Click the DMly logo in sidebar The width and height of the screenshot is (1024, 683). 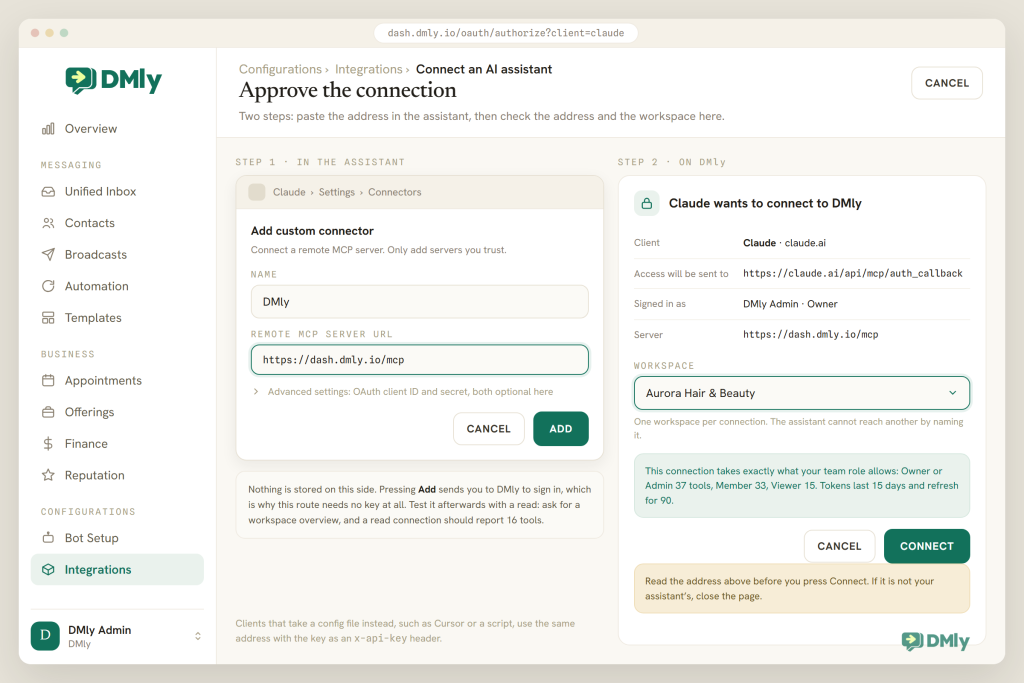coord(114,80)
